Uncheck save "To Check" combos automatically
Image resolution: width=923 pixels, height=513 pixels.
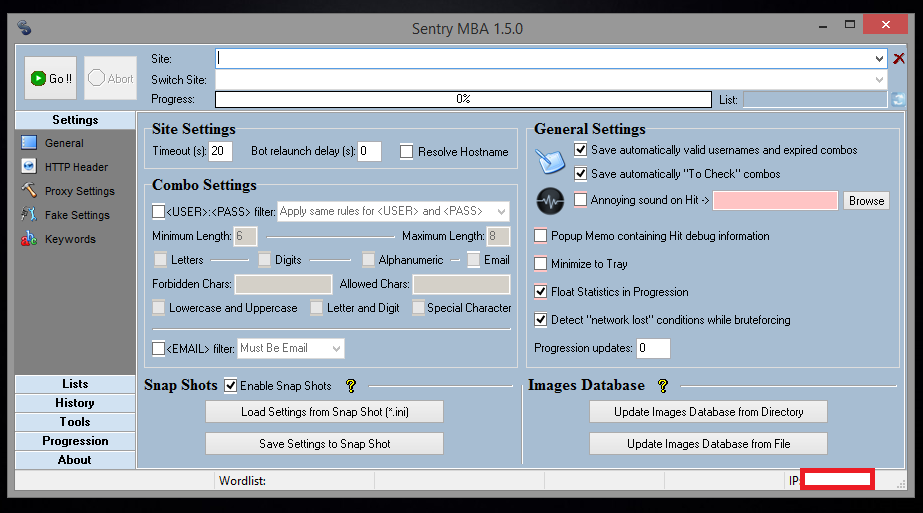coord(580,174)
